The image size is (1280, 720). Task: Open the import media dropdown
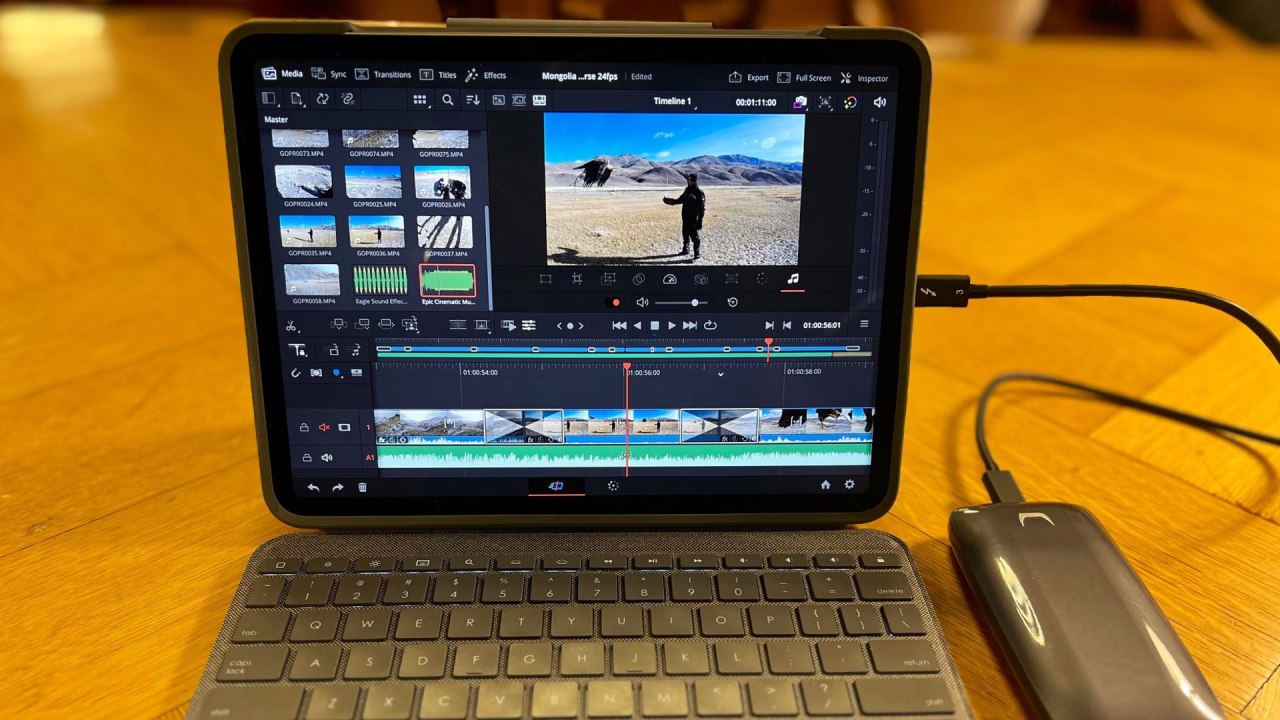pyautogui.click(x=297, y=98)
